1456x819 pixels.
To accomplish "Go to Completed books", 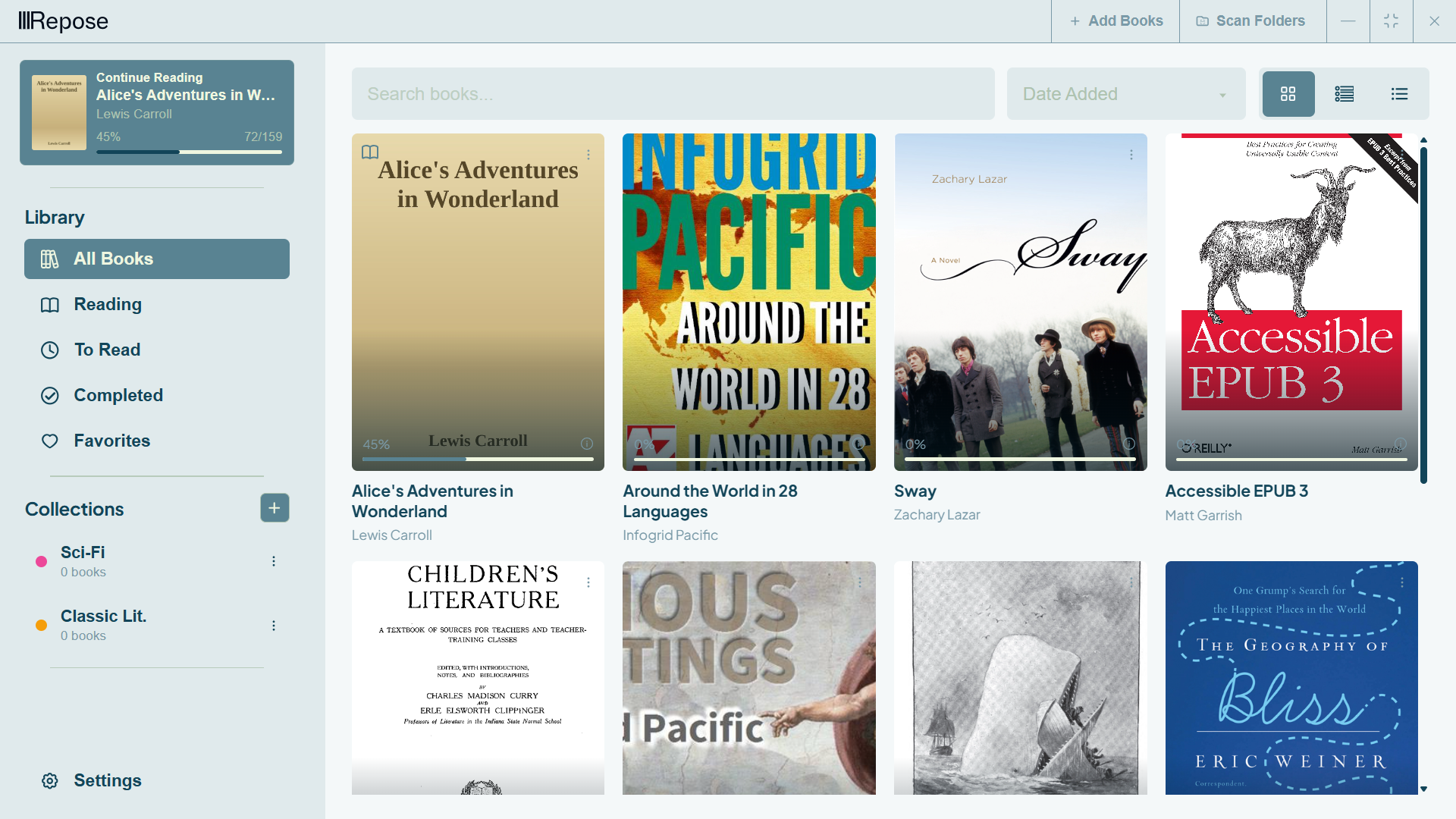I will point(118,395).
